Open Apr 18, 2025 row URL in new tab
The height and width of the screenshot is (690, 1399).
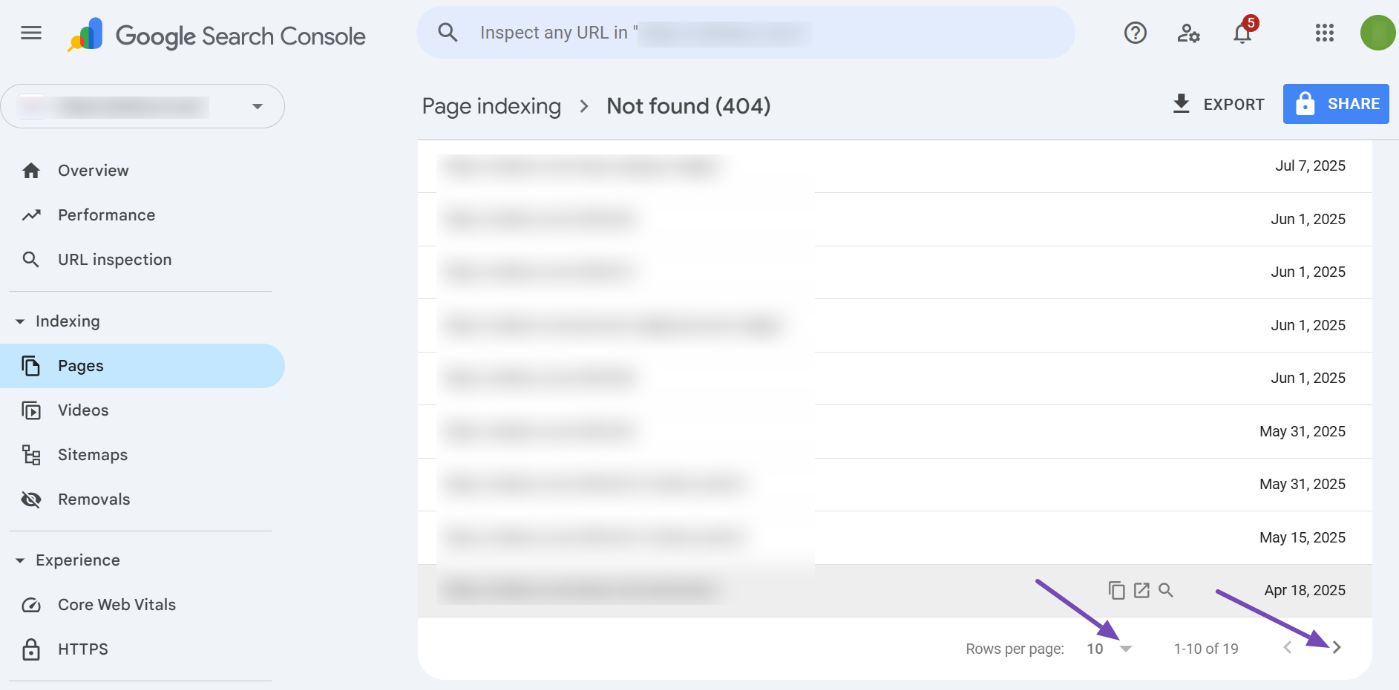[x=1142, y=590]
